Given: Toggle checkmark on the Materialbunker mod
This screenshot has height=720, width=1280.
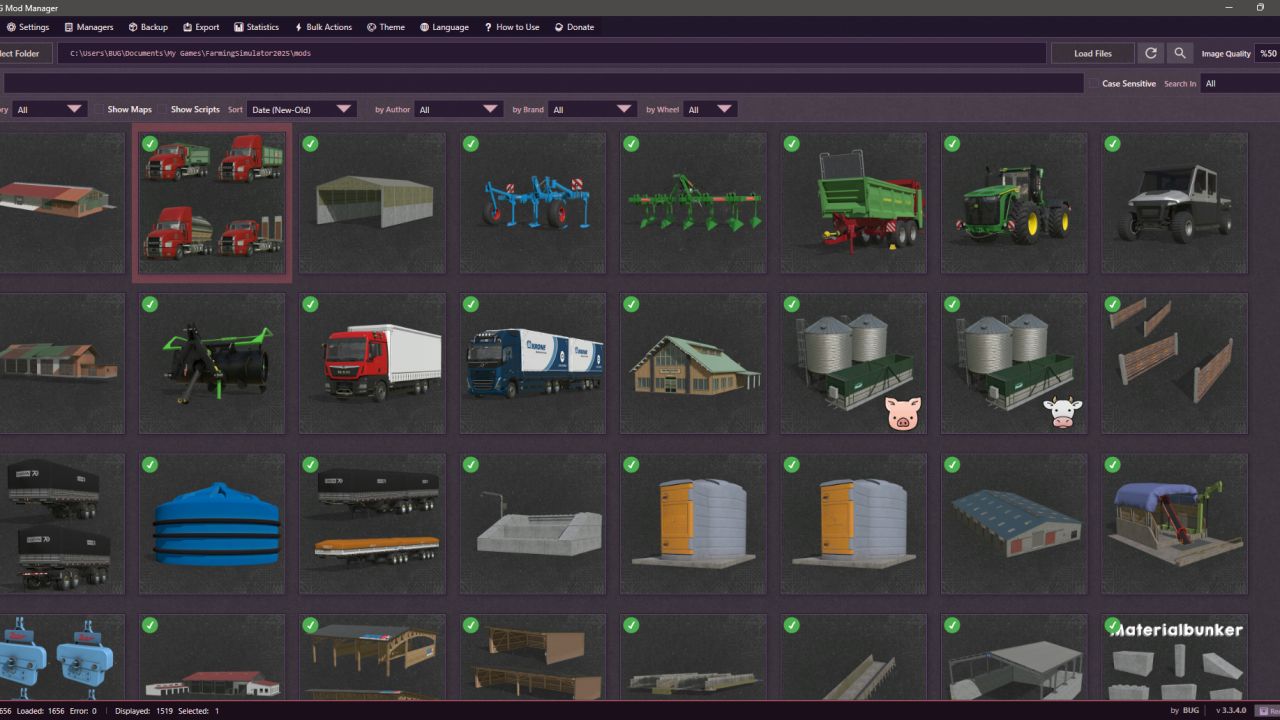Looking at the screenshot, I should 1112,625.
